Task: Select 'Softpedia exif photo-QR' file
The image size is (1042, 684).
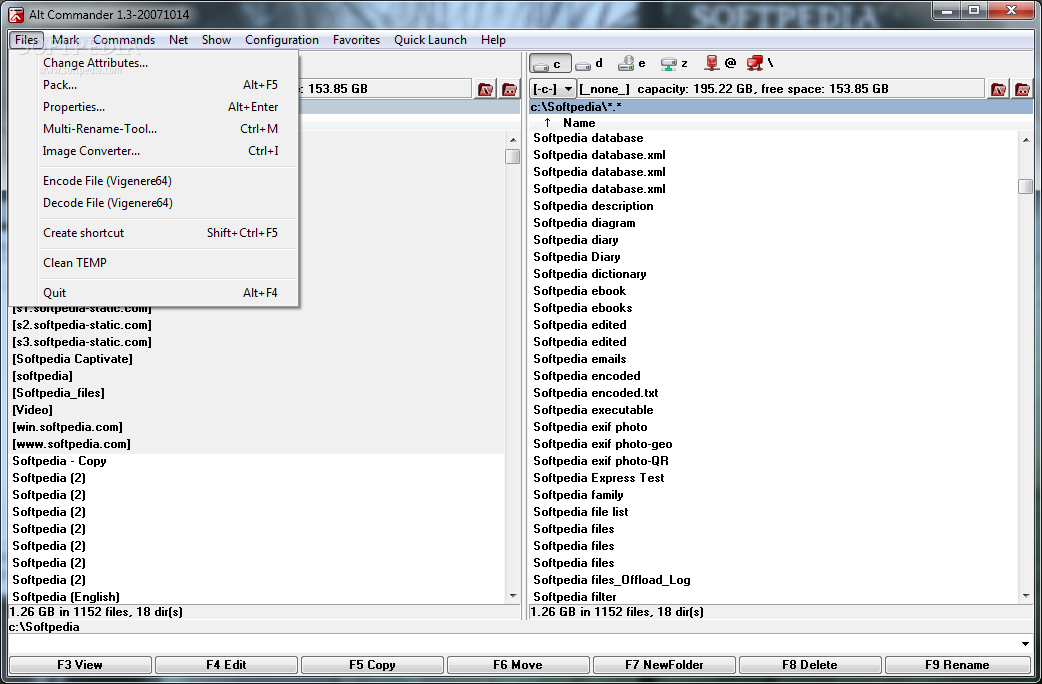Action: pyautogui.click(x=601, y=461)
